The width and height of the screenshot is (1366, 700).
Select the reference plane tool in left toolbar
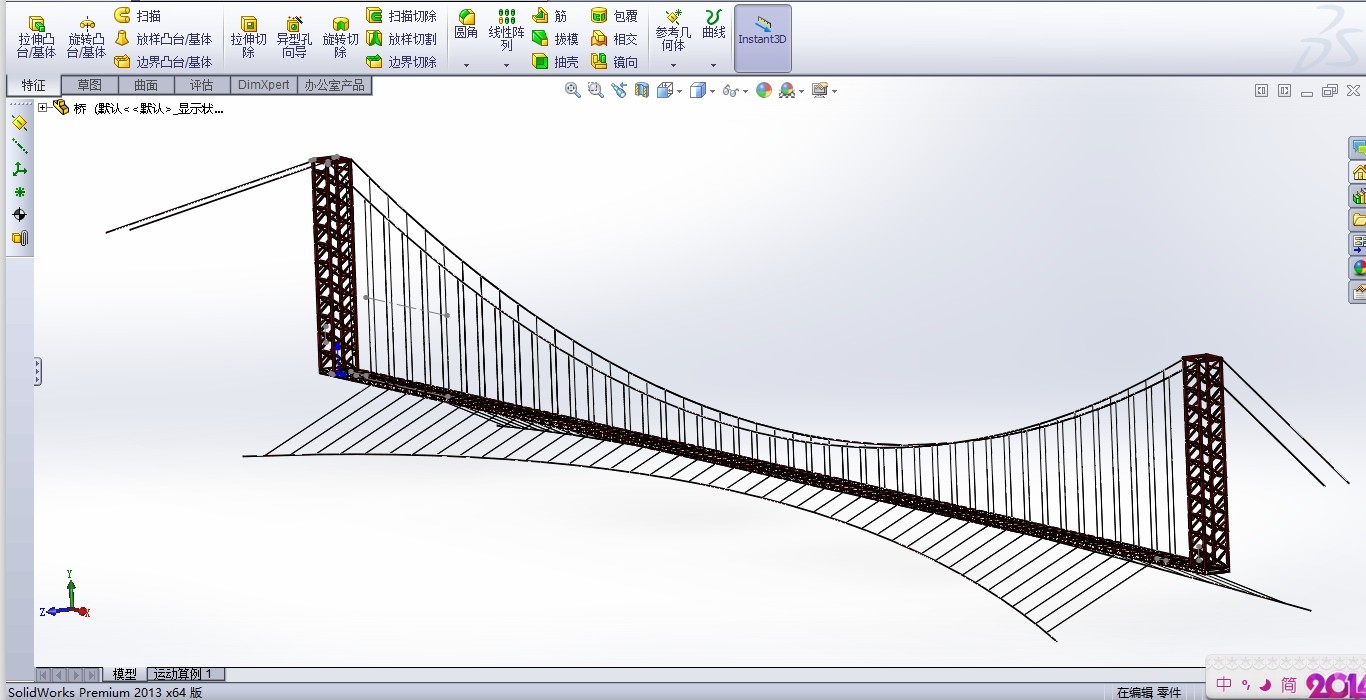[19, 122]
